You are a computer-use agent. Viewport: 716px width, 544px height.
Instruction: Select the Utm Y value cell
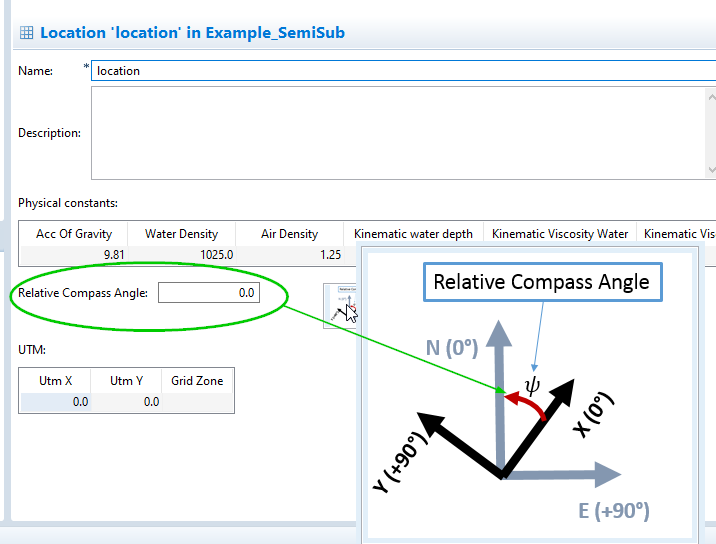(127, 401)
